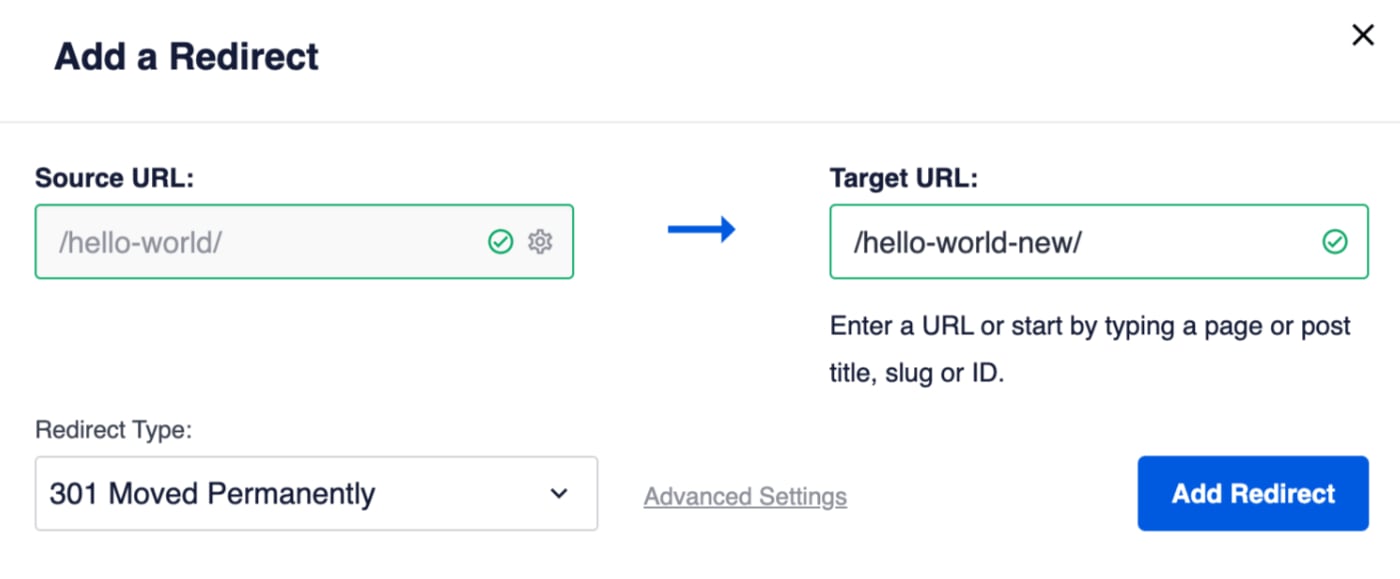This screenshot has height=579, width=1400.
Task: Close the Add a Redirect dialog
Action: [1362, 36]
